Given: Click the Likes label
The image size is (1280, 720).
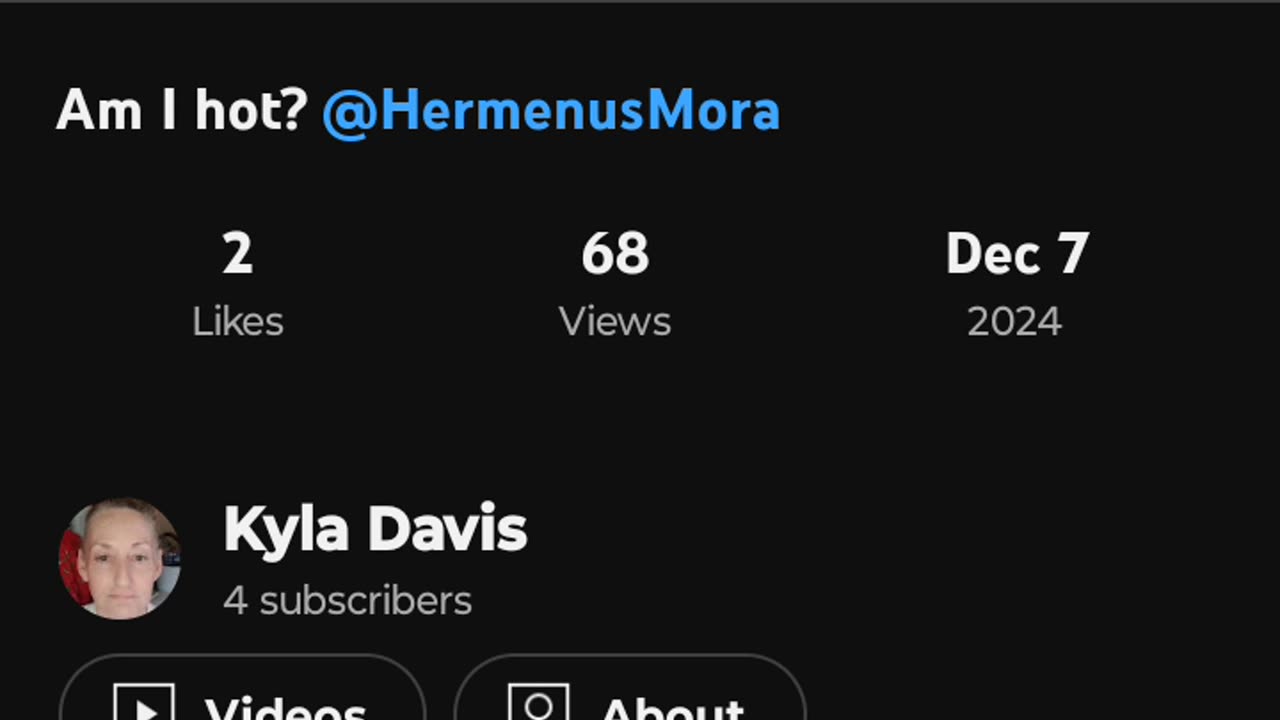Looking at the screenshot, I should tap(238, 322).
